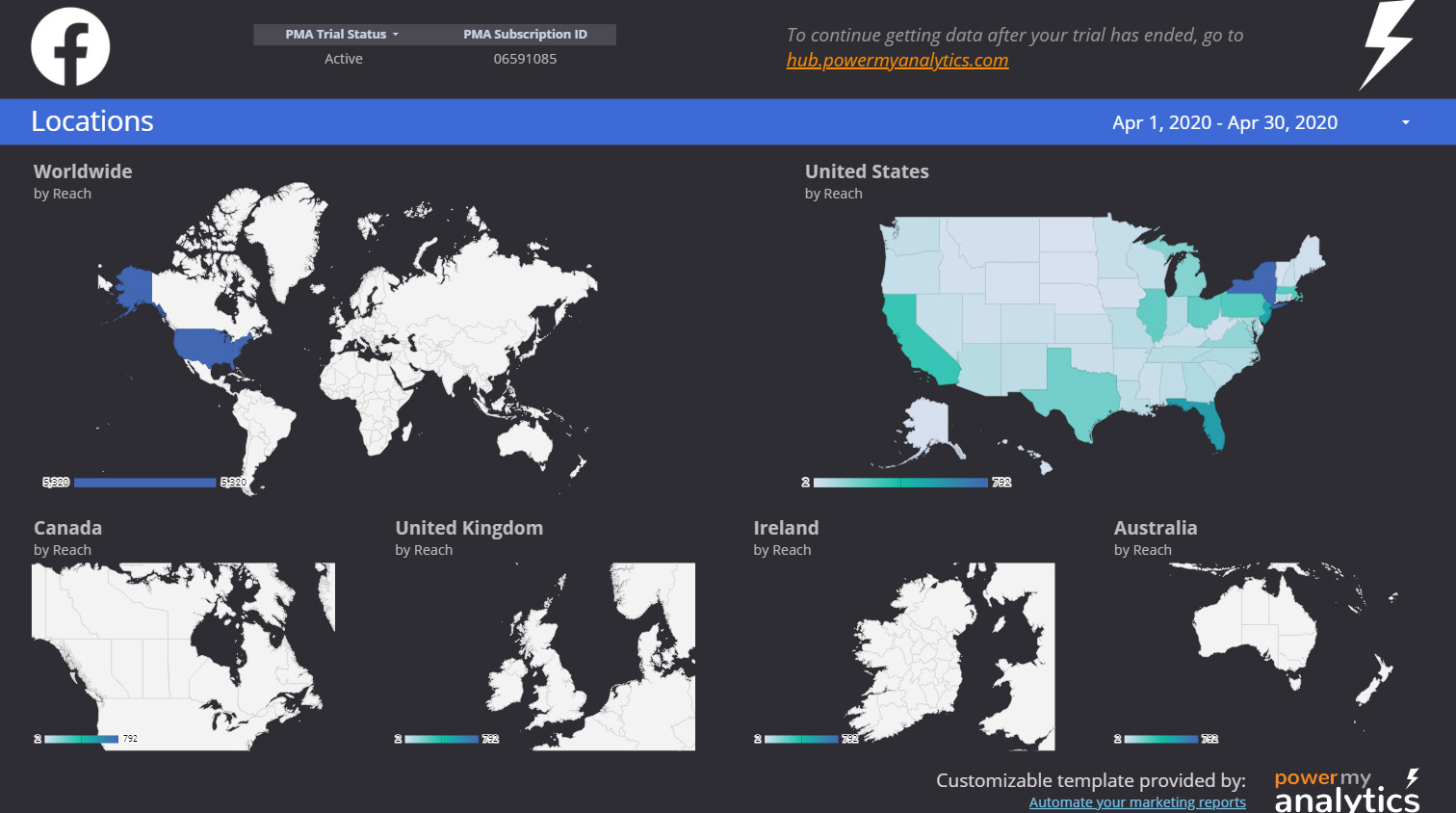Click Greenland on the Worldwide map

click(x=286, y=236)
